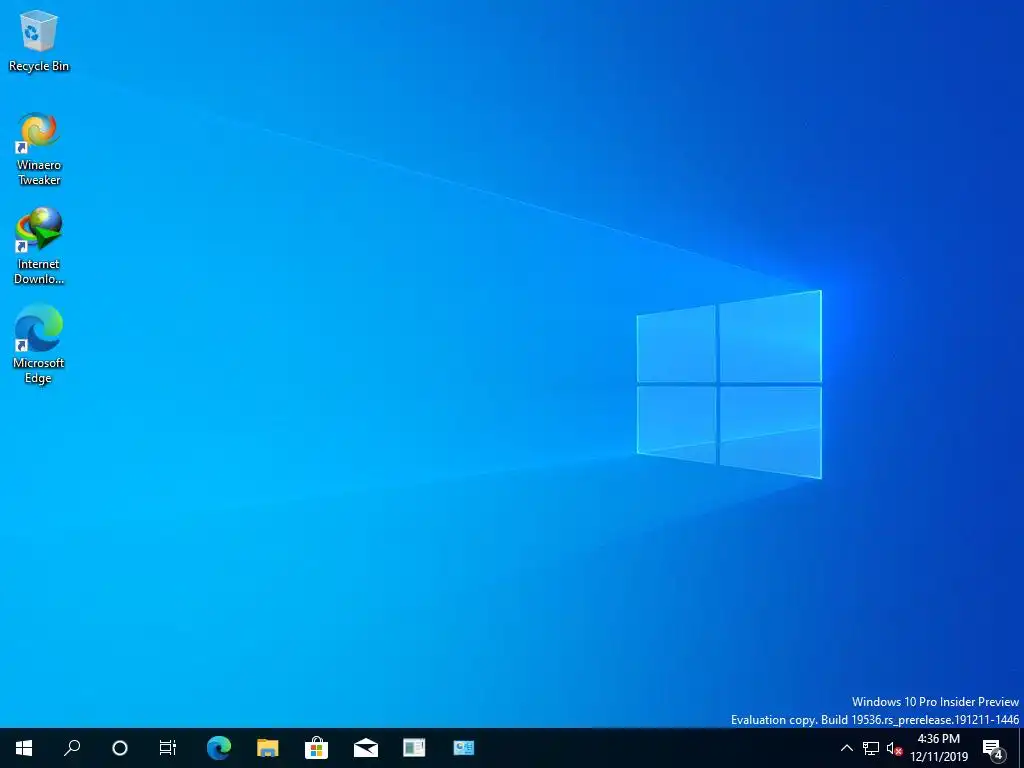Click the Show desktop strip after Action Center
The height and width of the screenshot is (768, 1024).
point(1020,748)
